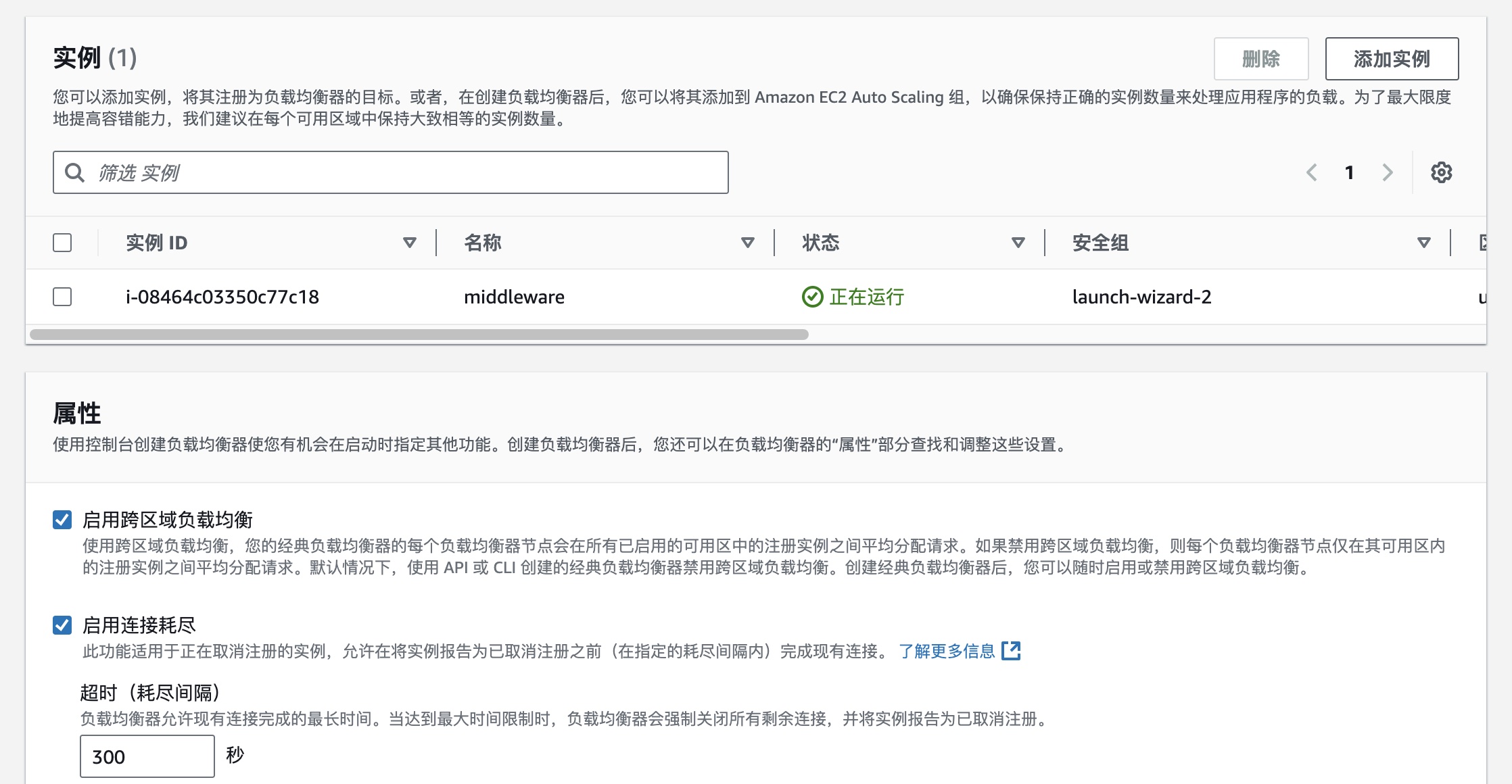This screenshot has width=1512, height=784.
Task: Open external link icon beside 了解更多信息
Action: click(x=1011, y=651)
